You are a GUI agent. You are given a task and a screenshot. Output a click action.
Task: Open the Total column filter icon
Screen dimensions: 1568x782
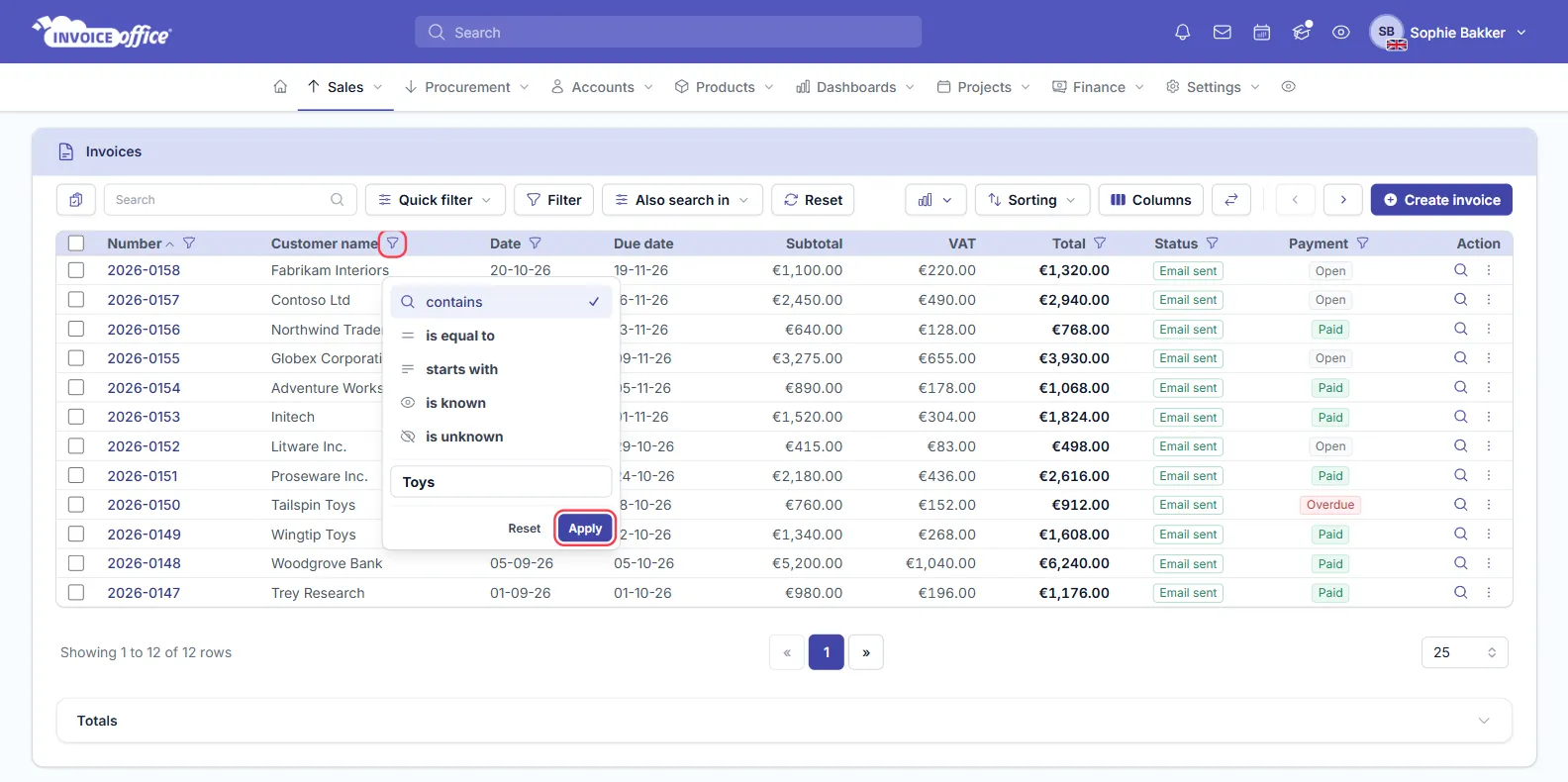coord(1100,244)
